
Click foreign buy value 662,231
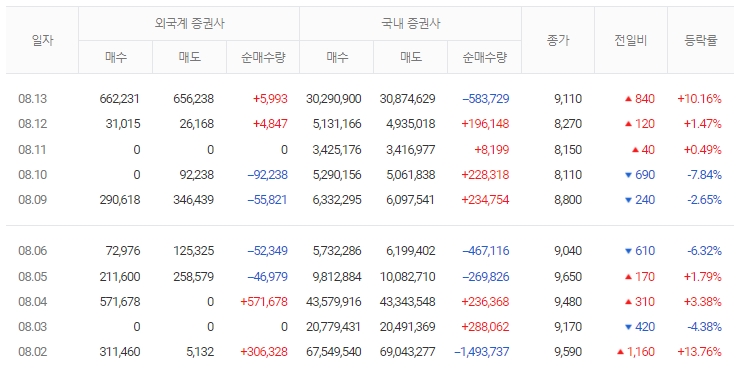pos(120,99)
